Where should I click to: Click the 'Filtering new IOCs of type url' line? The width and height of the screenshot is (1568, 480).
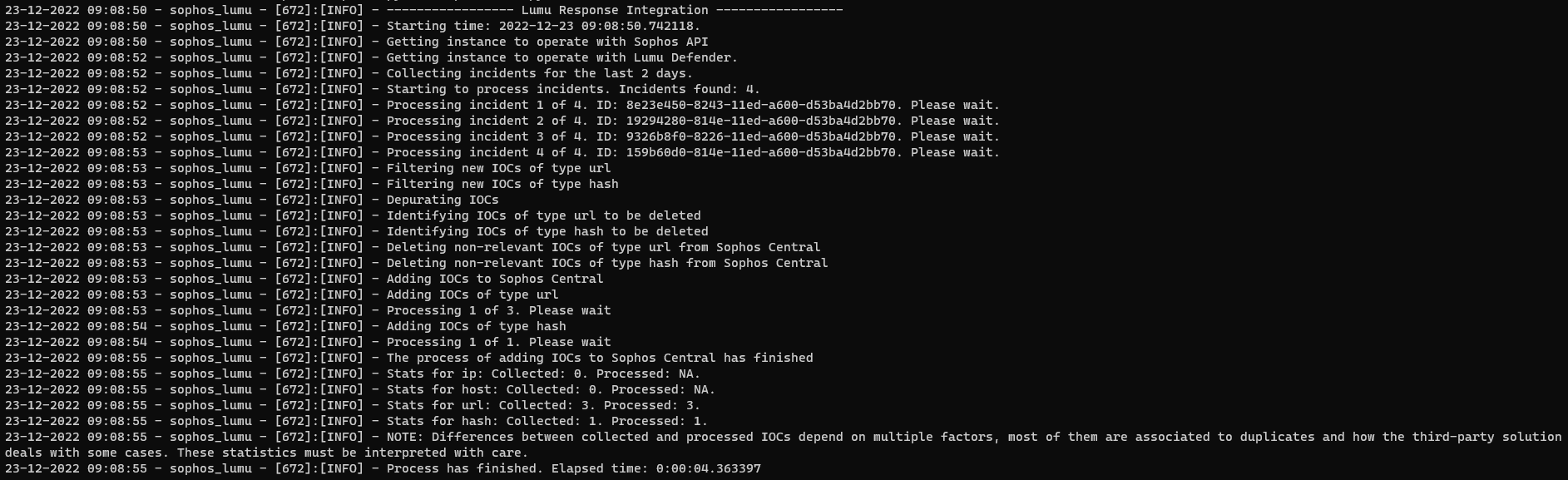(497, 168)
